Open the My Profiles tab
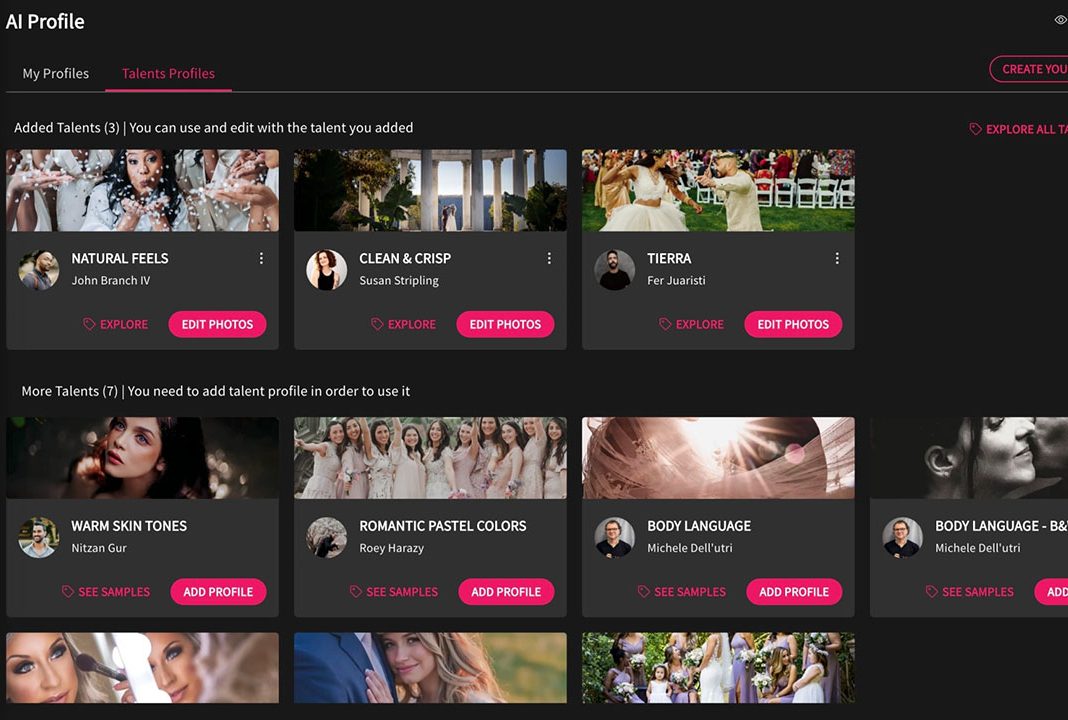Image resolution: width=1068 pixels, height=720 pixels. coord(56,74)
